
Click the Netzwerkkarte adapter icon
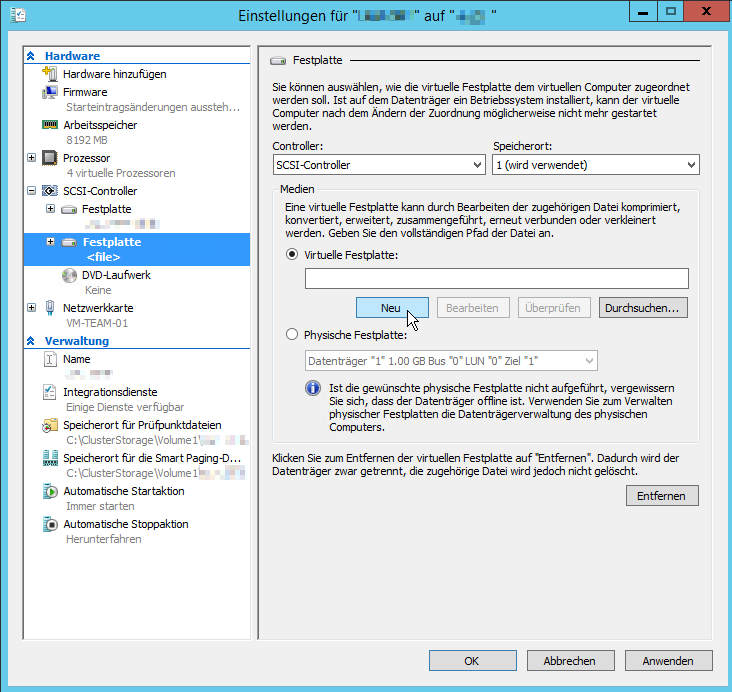pyautogui.click(x=50, y=308)
